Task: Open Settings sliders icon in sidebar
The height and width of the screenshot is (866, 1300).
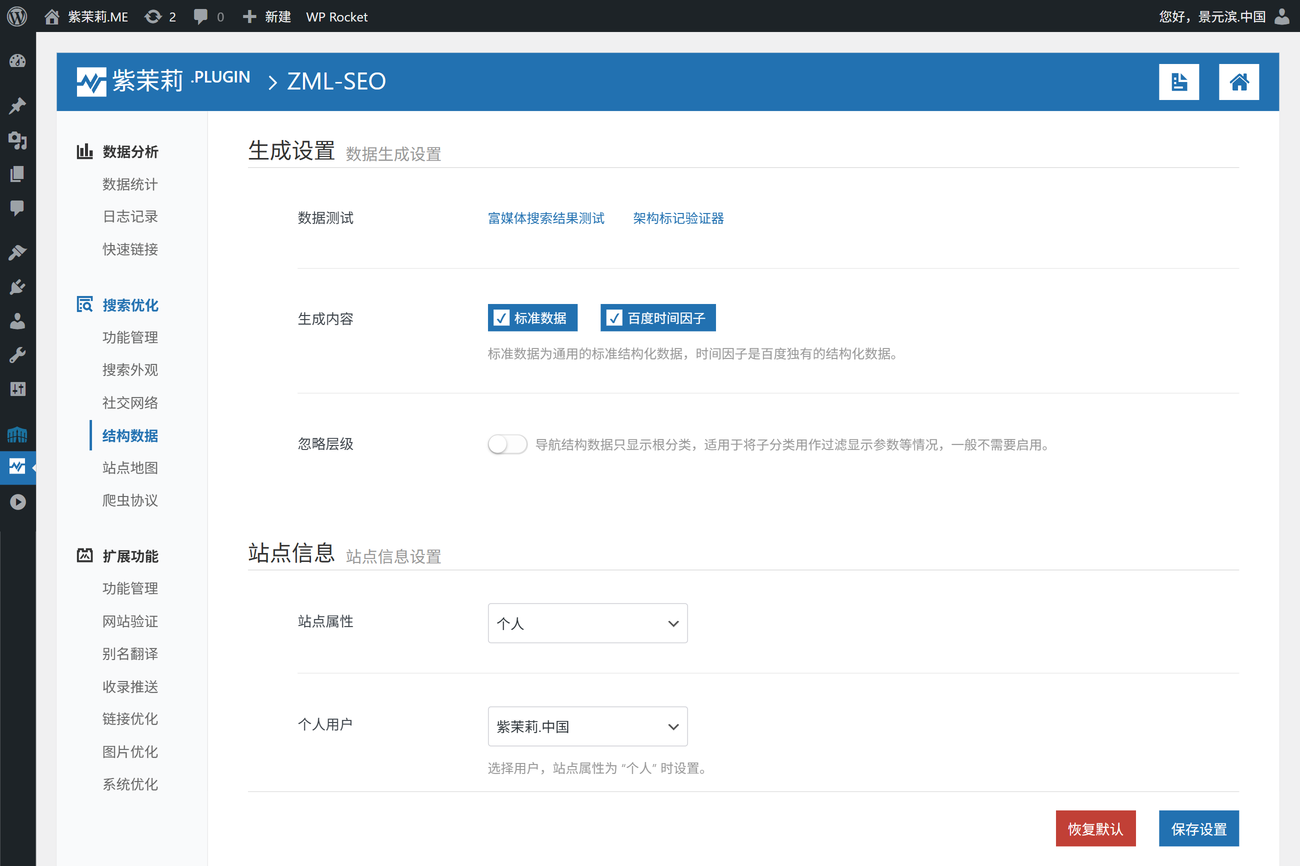Action: [17, 389]
